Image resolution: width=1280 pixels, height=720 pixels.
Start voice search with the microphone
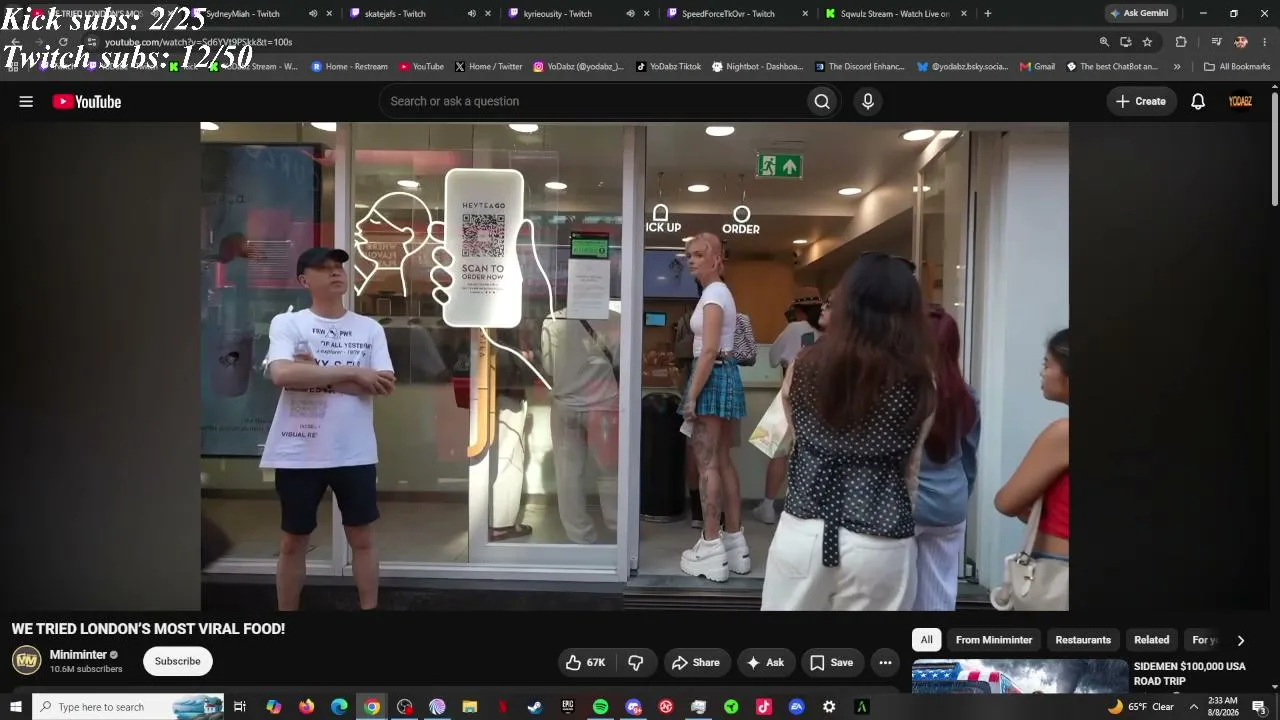point(868,101)
